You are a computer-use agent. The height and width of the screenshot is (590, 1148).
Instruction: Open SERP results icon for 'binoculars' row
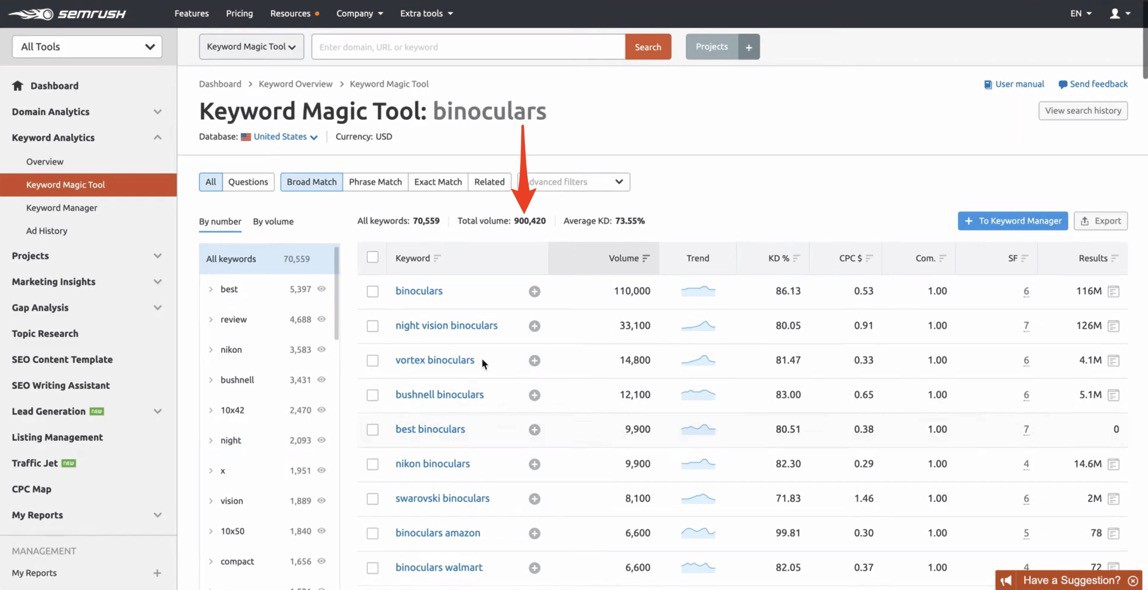click(1113, 292)
